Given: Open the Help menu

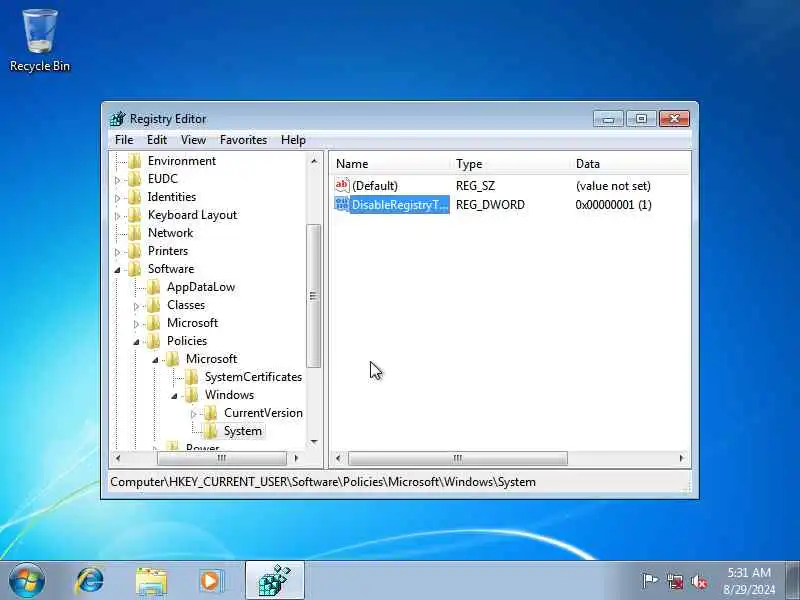Looking at the screenshot, I should coord(293,140).
